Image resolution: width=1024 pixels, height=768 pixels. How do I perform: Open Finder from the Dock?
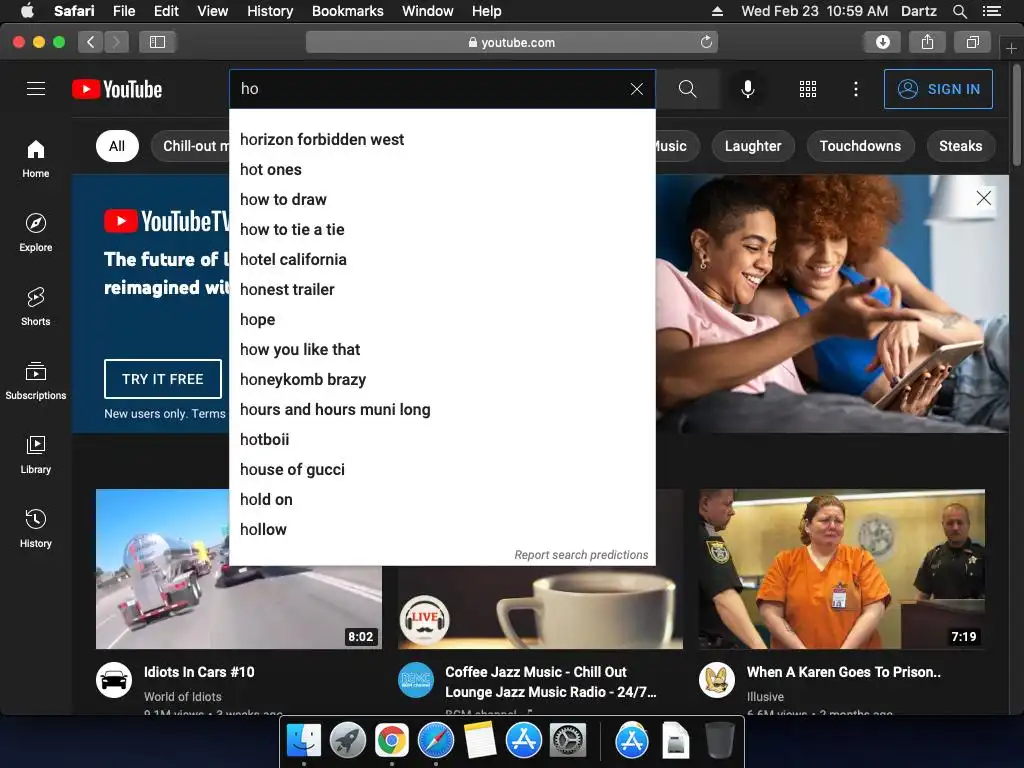304,741
